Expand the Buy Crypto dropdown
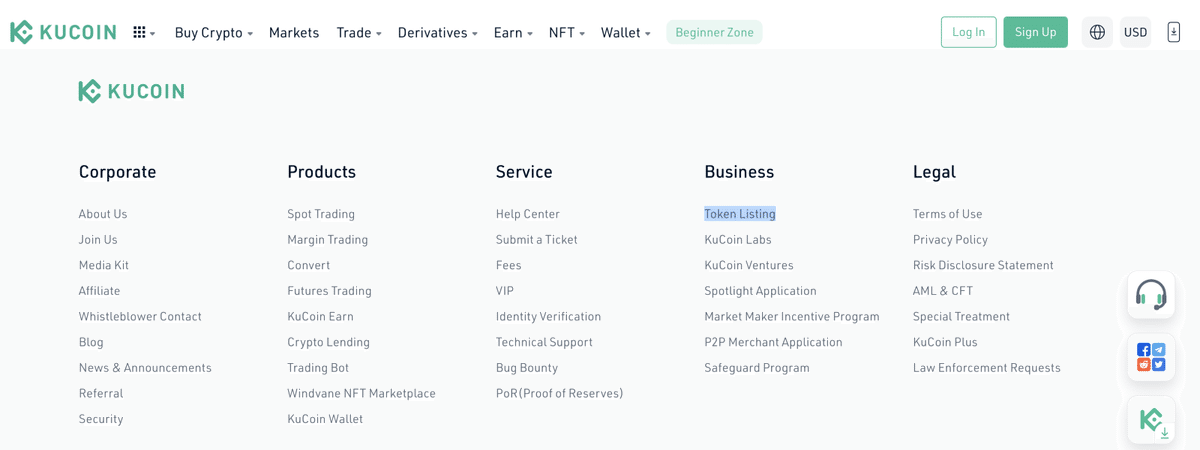 tap(213, 33)
